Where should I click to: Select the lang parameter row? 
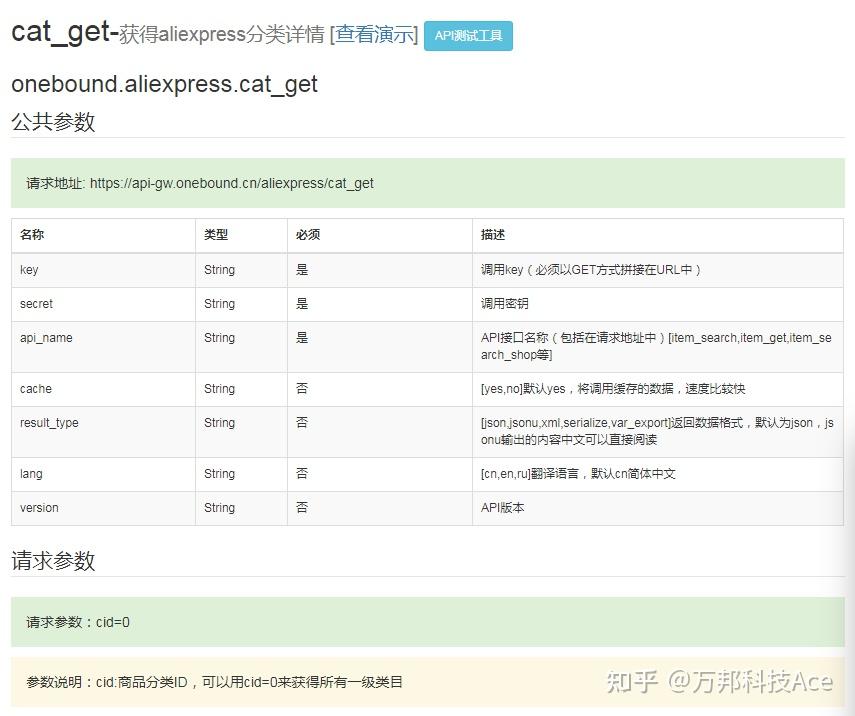click(x=31, y=473)
